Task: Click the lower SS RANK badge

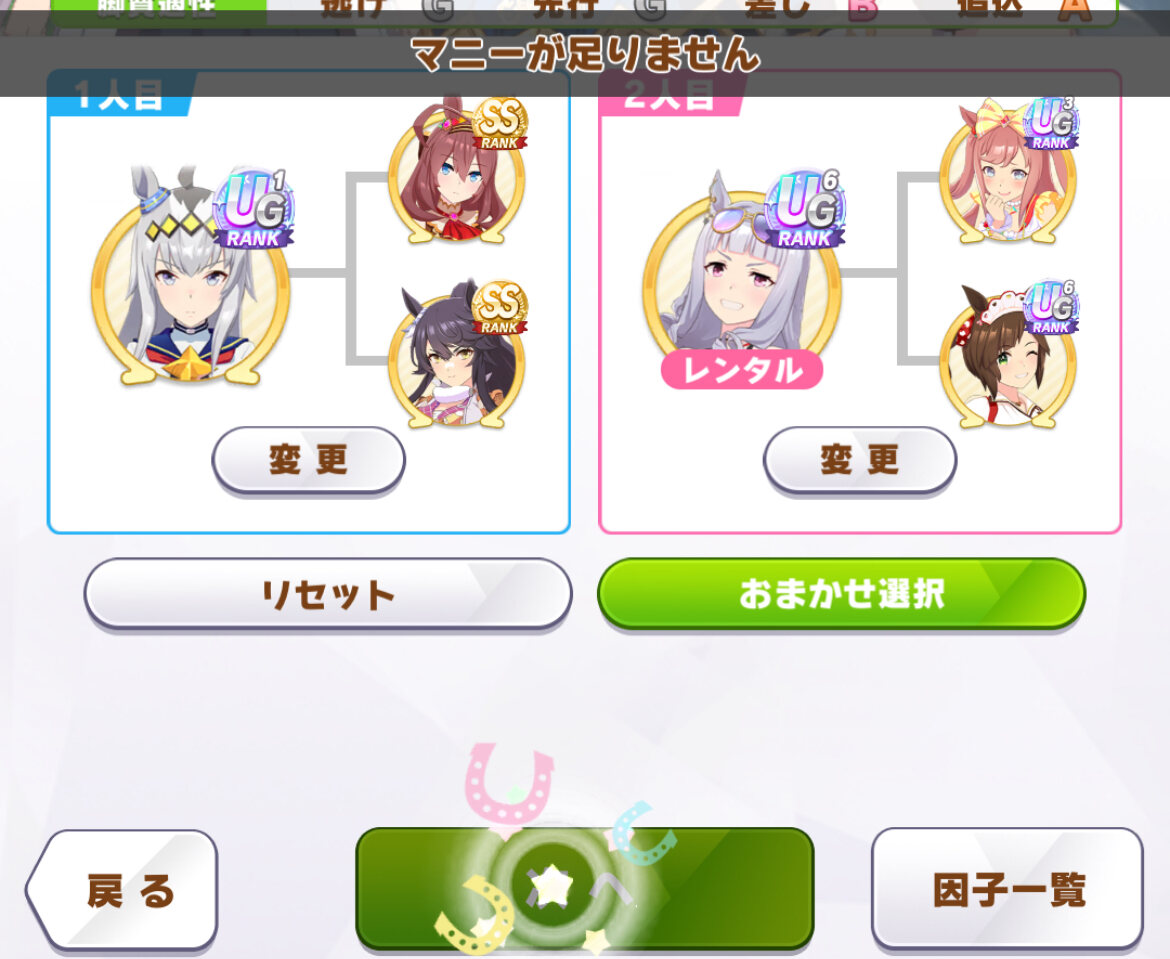Action: [x=500, y=308]
